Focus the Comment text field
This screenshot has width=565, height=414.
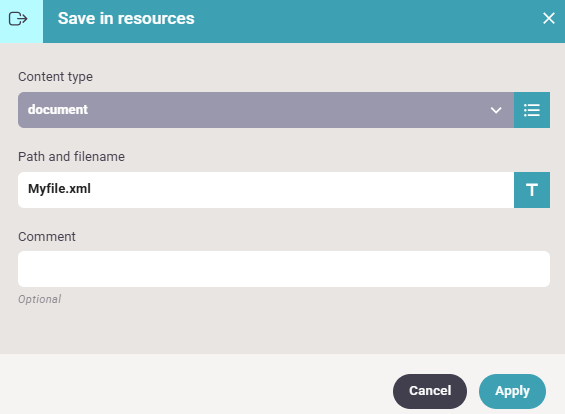[x=284, y=269]
